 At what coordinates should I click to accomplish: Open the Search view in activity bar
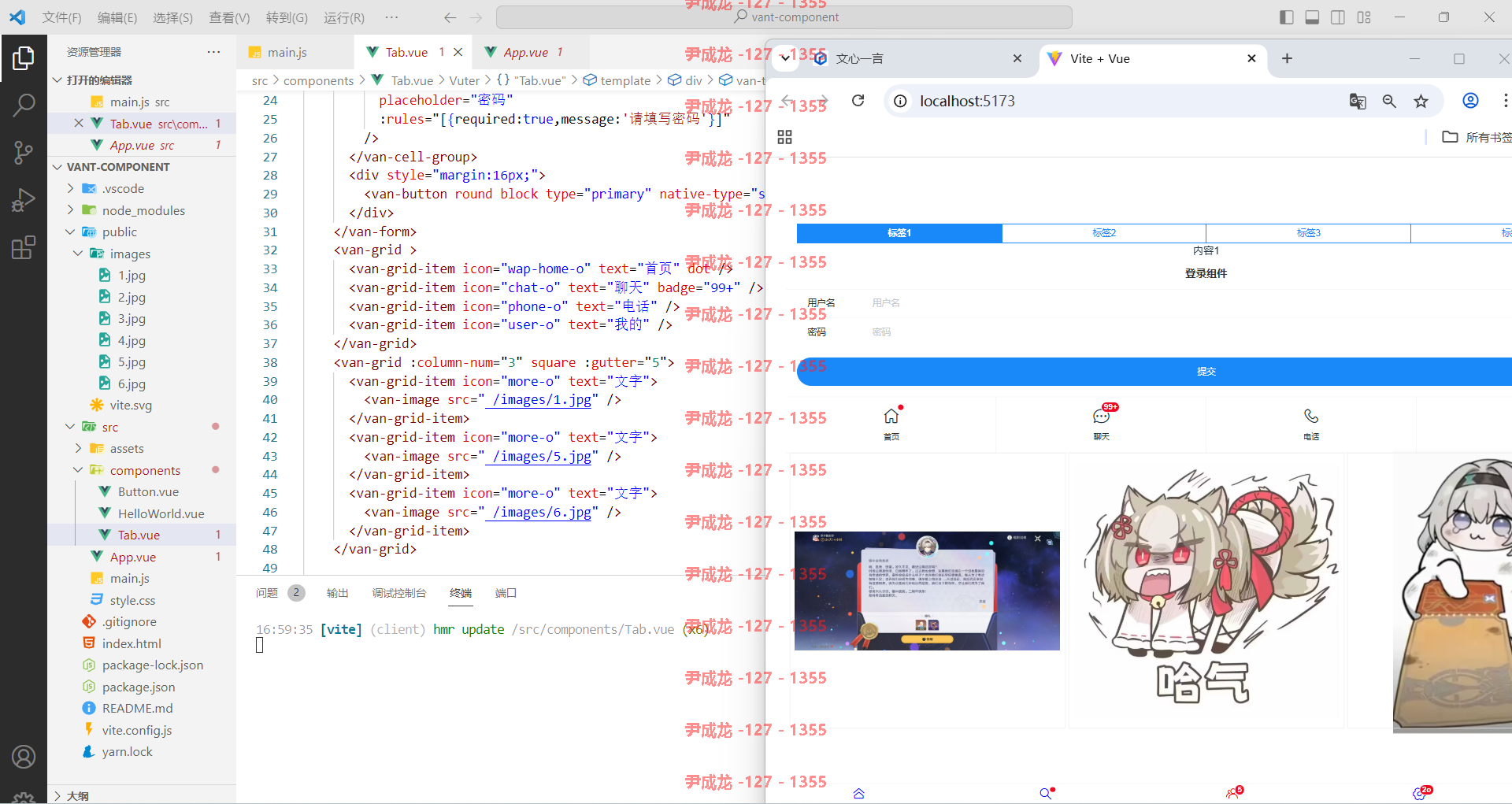(24, 104)
